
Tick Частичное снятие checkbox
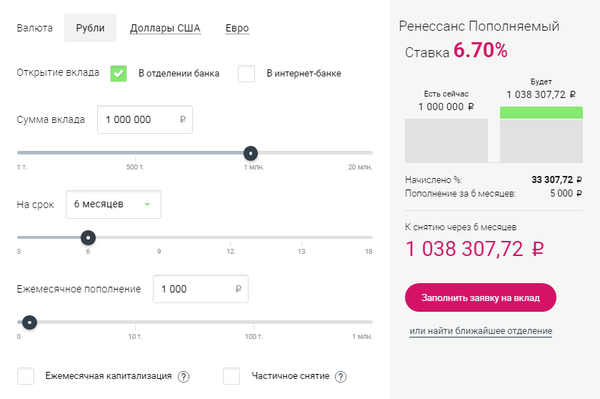tap(232, 376)
